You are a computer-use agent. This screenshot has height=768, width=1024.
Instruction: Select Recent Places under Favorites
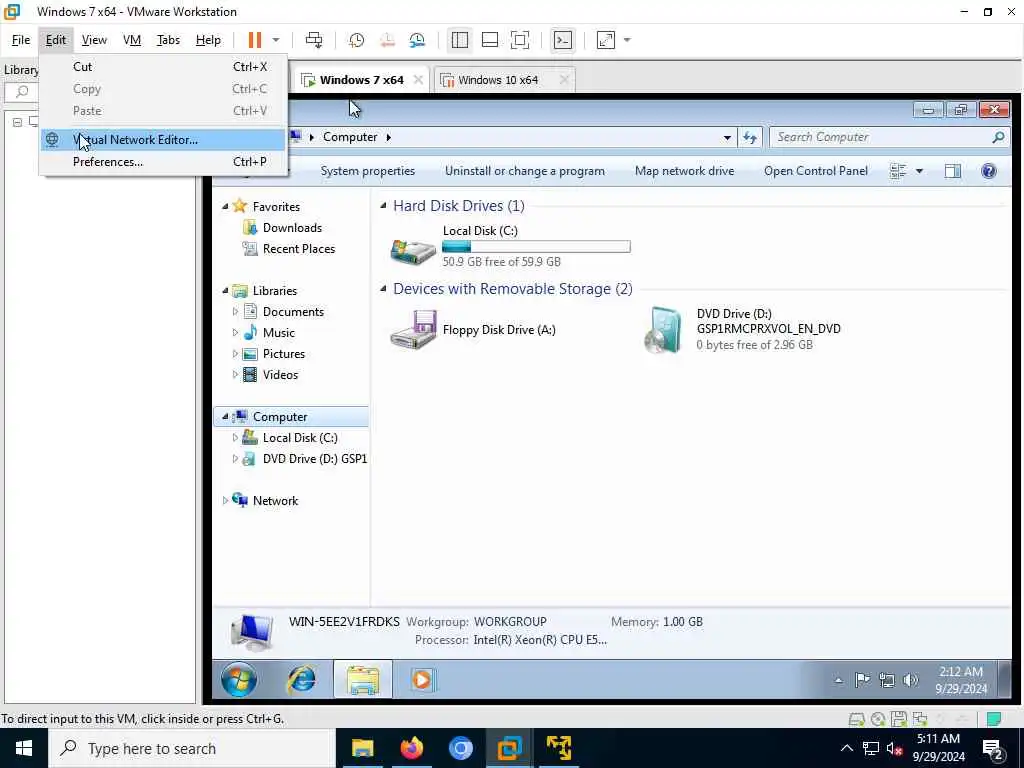coord(298,249)
